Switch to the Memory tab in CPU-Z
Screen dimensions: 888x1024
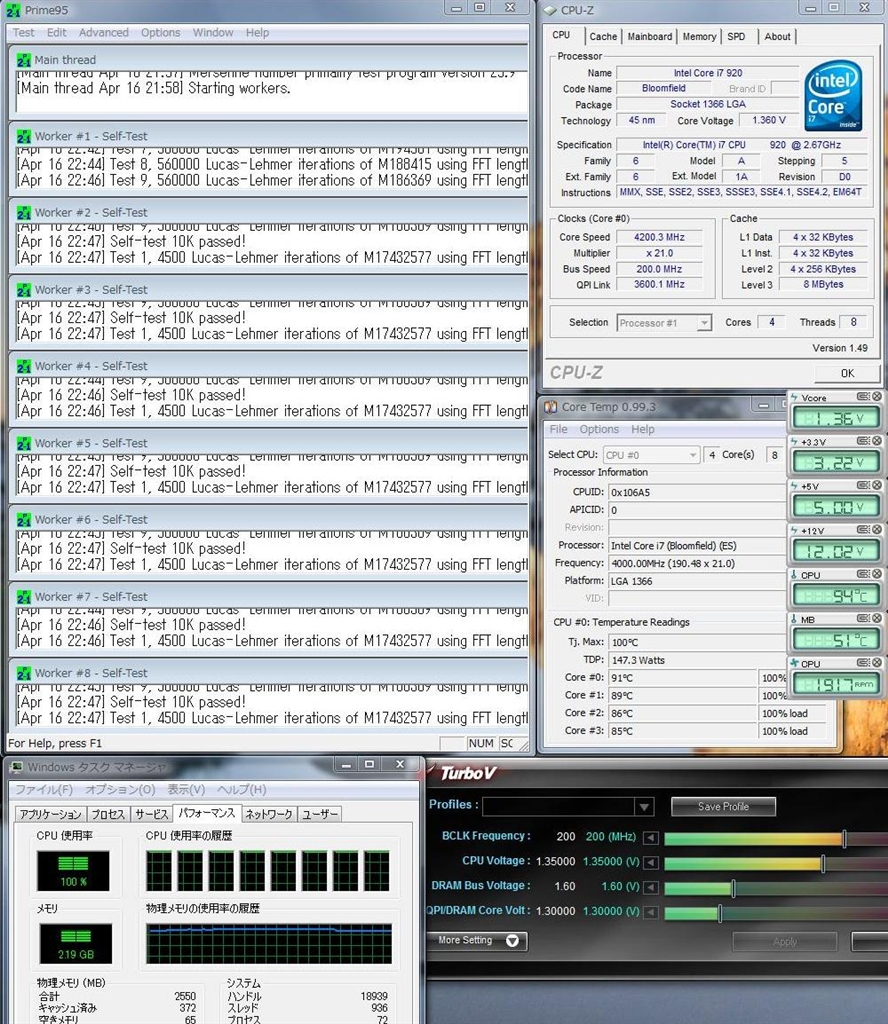coord(699,37)
